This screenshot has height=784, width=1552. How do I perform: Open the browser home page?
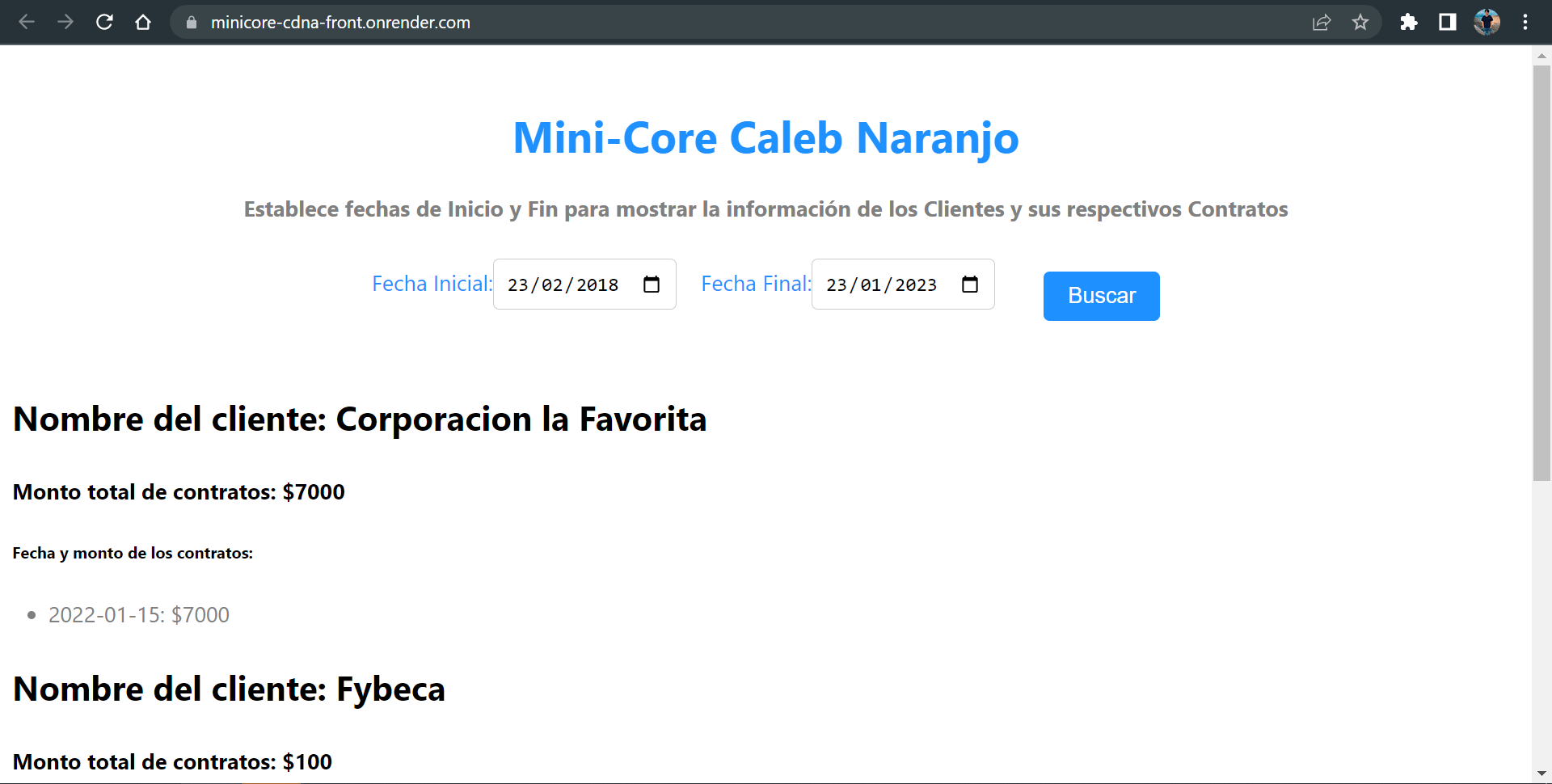point(143,22)
